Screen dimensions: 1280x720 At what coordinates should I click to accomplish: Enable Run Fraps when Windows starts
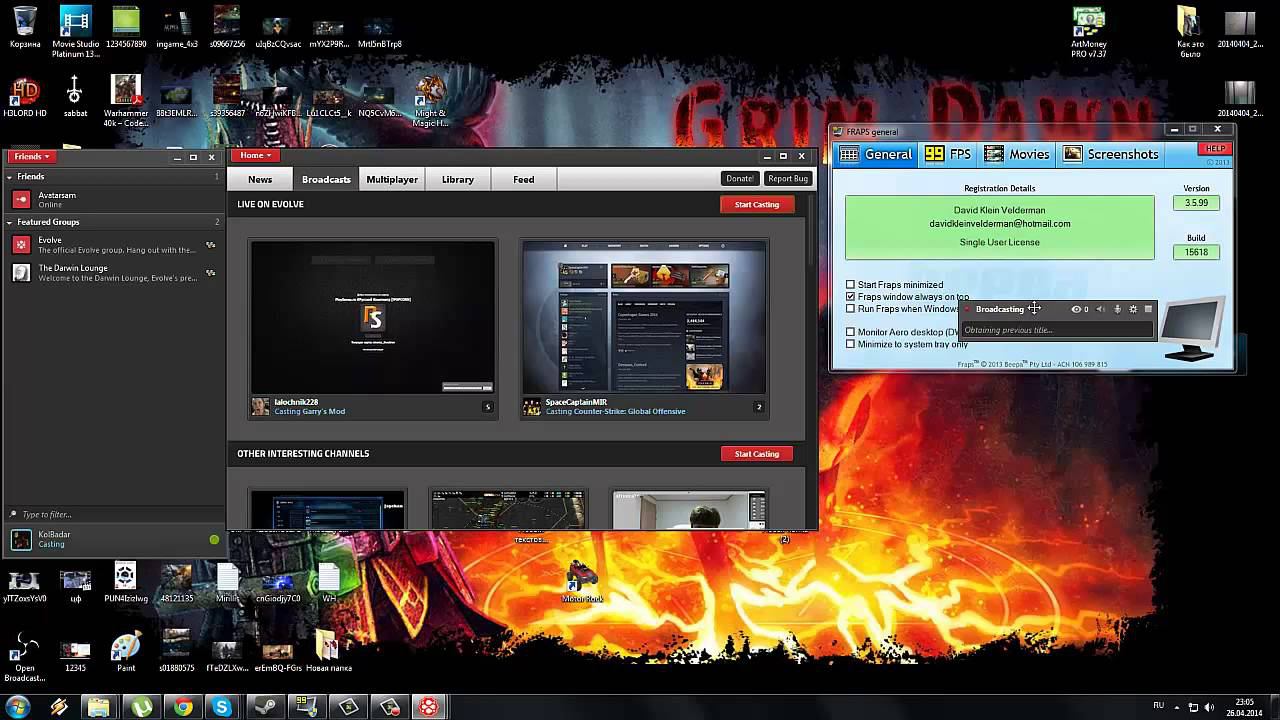coord(851,309)
